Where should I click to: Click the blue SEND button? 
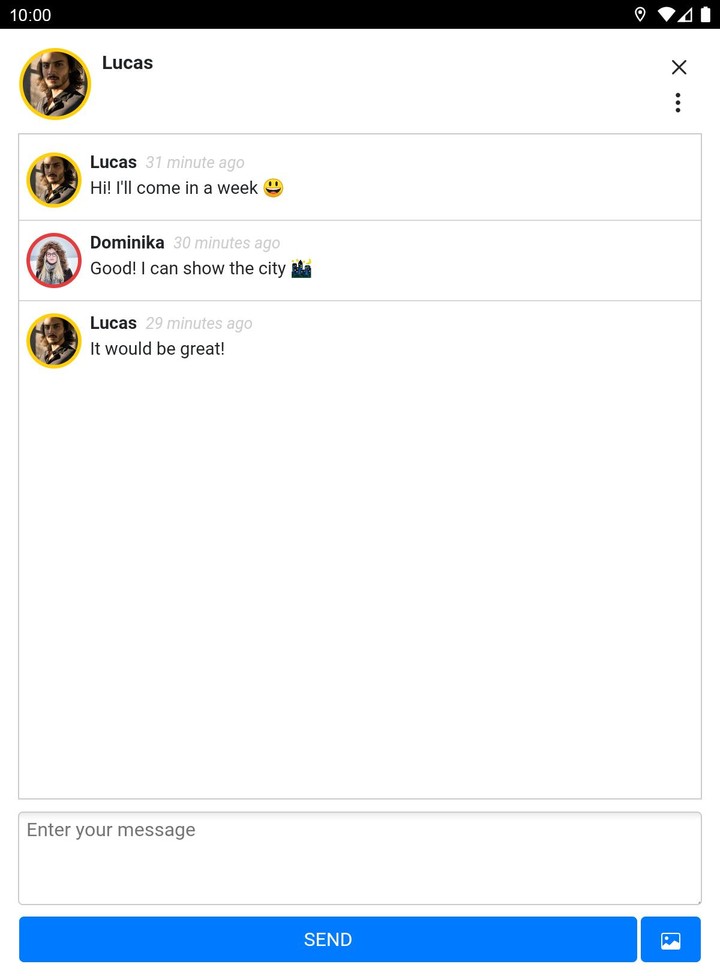point(328,939)
